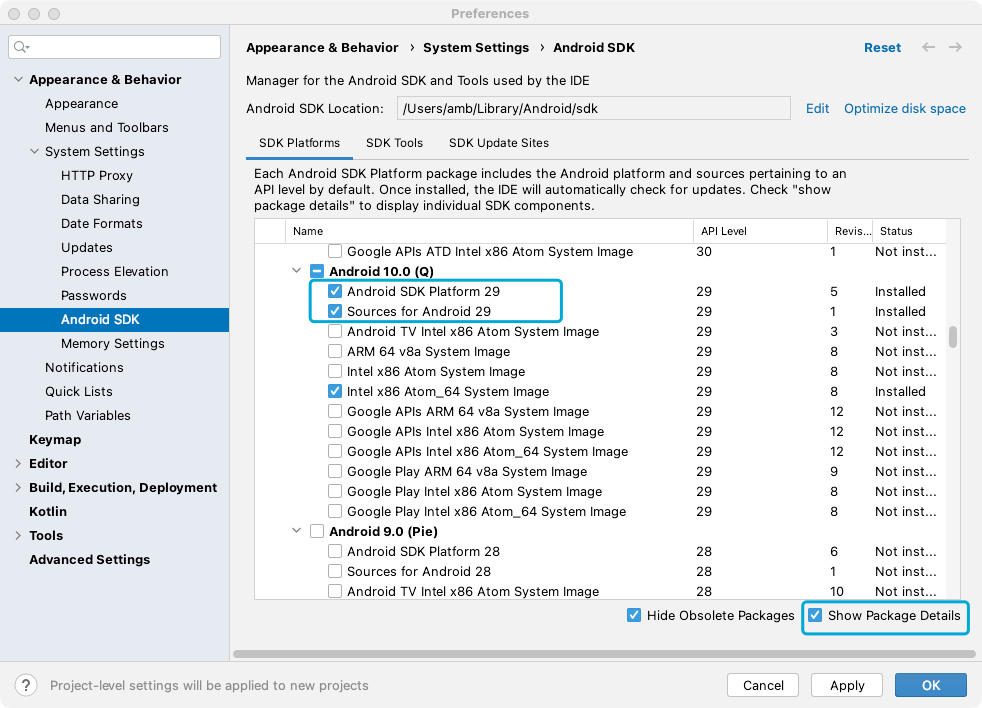Open the SDK Update Sites tab
The height and width of the screenshot is (708, 982).
click(x=499, y=143)
